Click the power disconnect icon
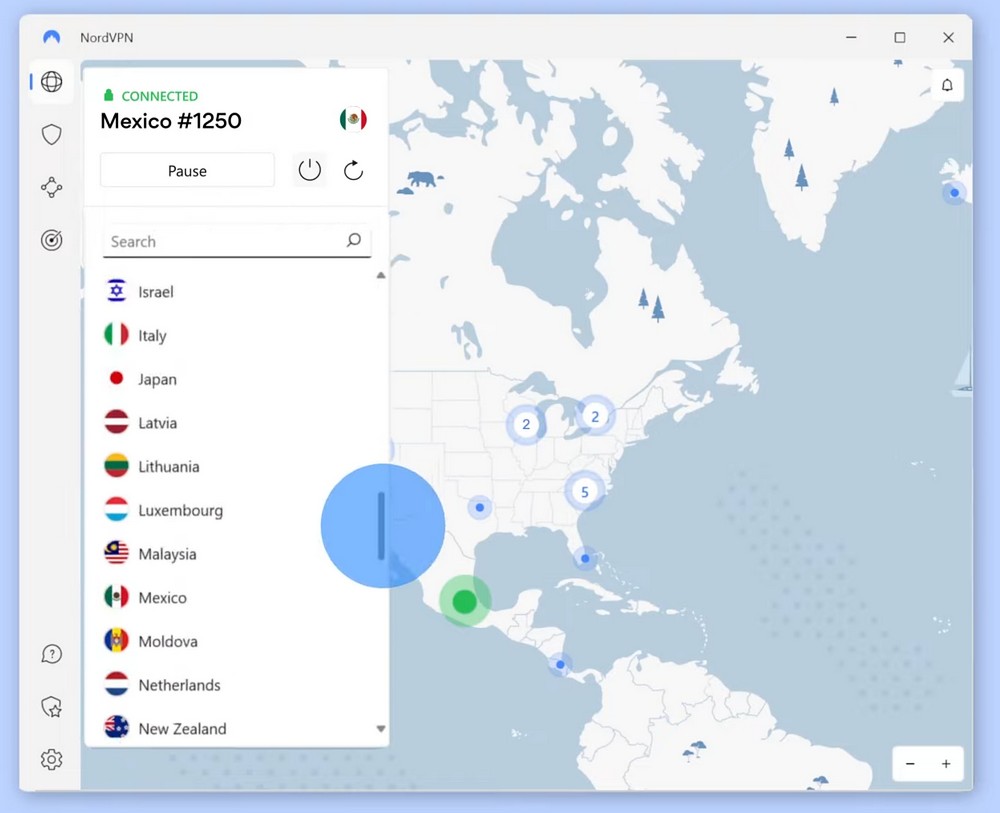The width and height of the screenshot is (1000, 813). coord(309,170)
